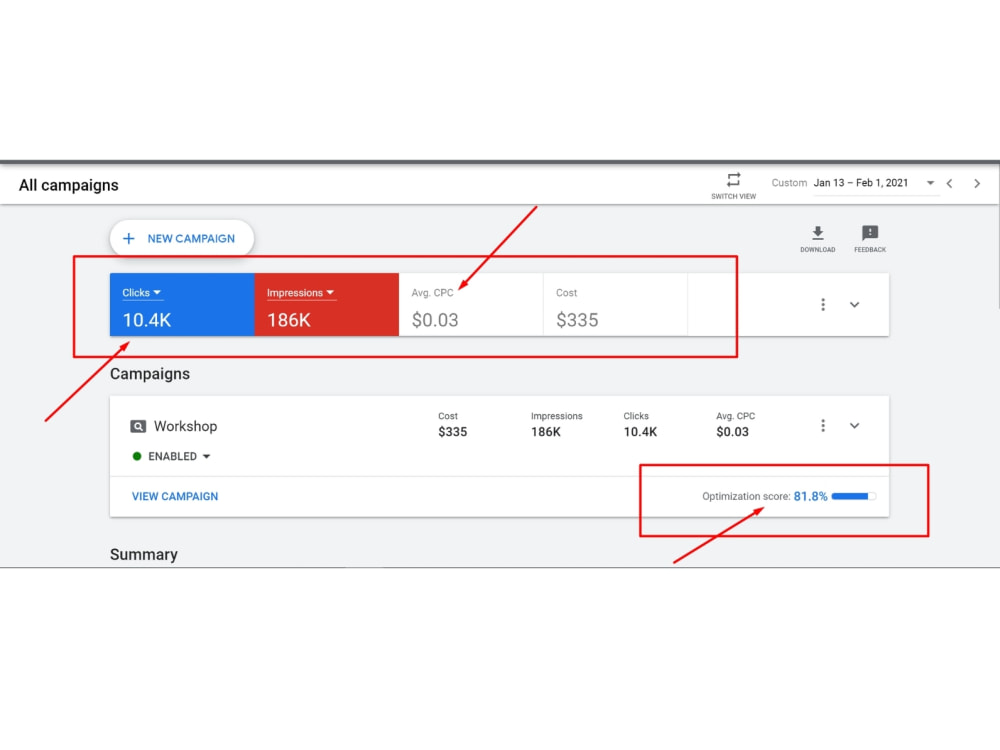Go to next date range arrow
The height and width of the screenshot is (750, 1000).
(977, 184)
